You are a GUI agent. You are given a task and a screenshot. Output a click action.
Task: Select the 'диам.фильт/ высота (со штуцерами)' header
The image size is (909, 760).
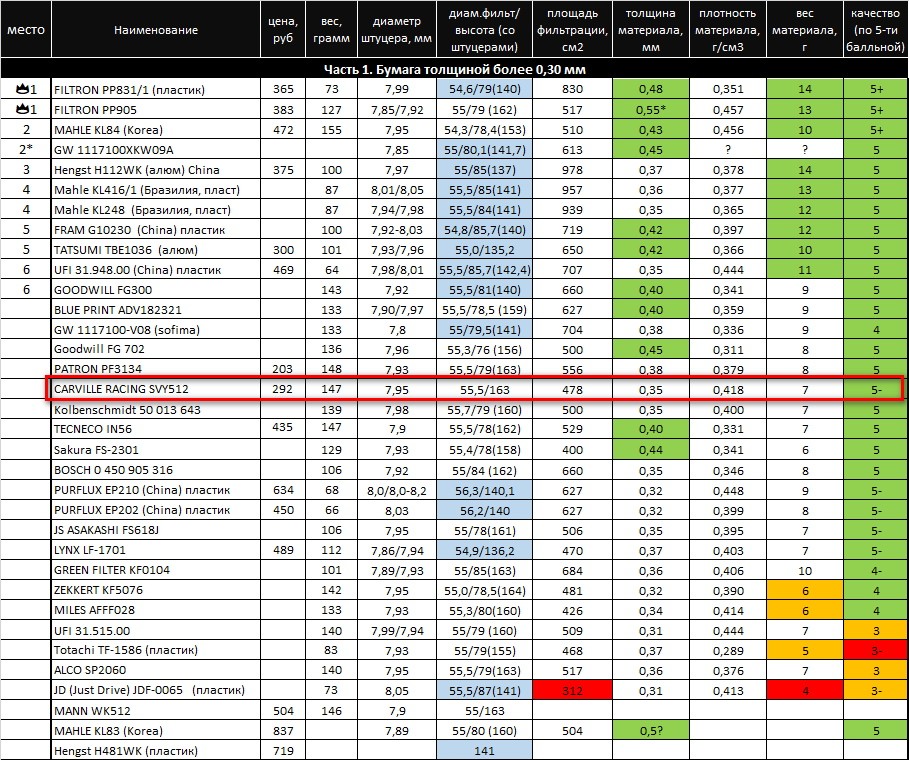pos(484,30)
